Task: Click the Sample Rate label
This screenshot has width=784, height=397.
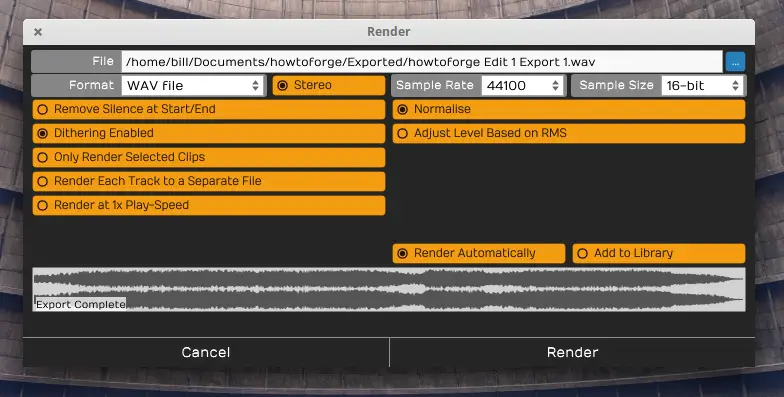Action: [x=434, y=85]
